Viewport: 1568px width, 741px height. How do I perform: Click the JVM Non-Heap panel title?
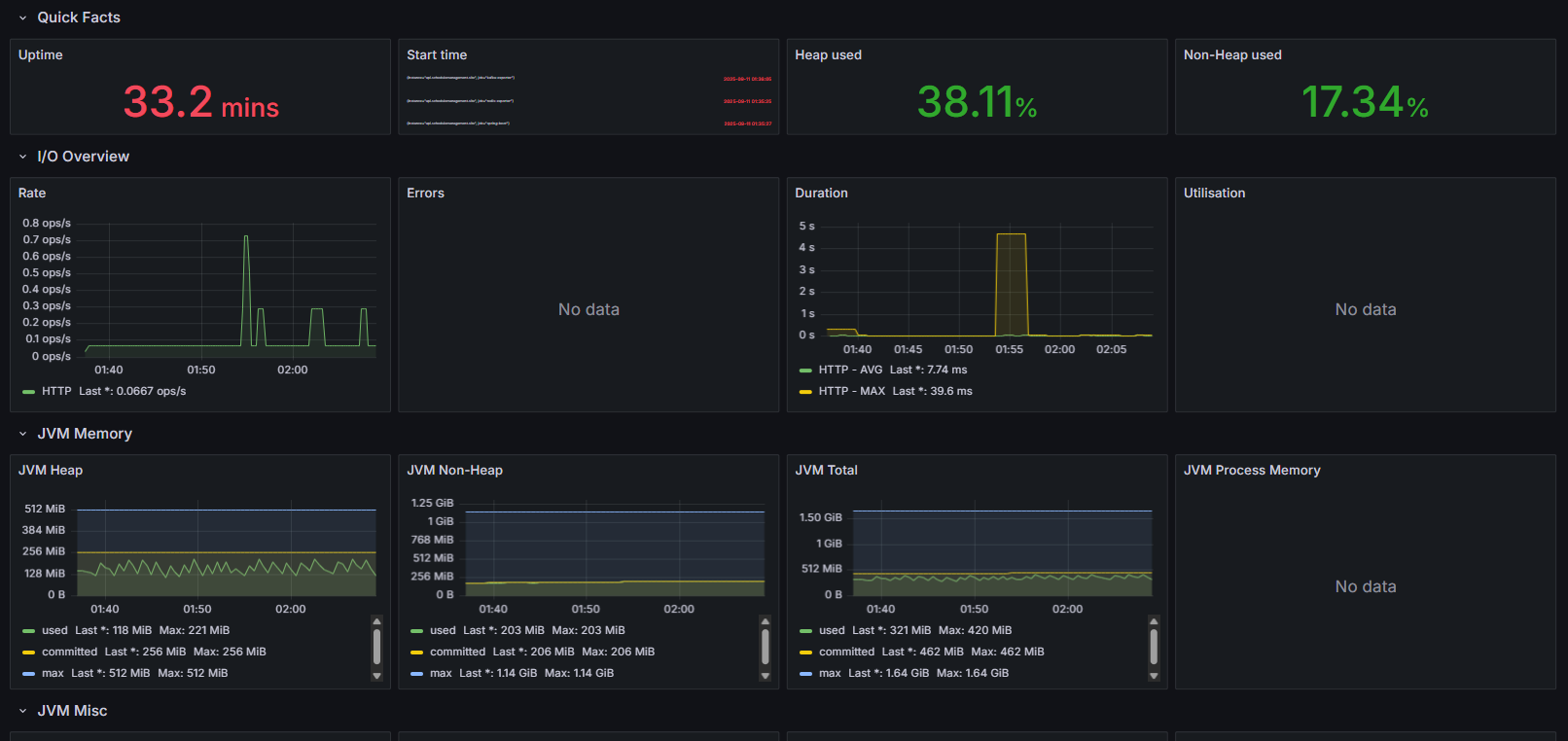pos(454,470)
